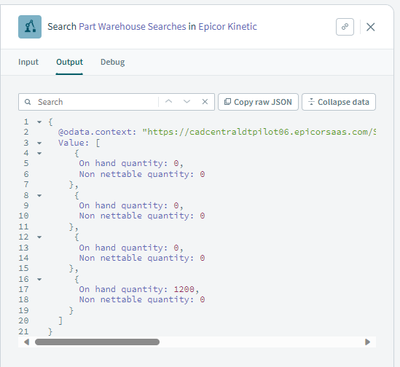Click the magnifier icon in search box
Screen dimensions: 400x367
point(28,102)
